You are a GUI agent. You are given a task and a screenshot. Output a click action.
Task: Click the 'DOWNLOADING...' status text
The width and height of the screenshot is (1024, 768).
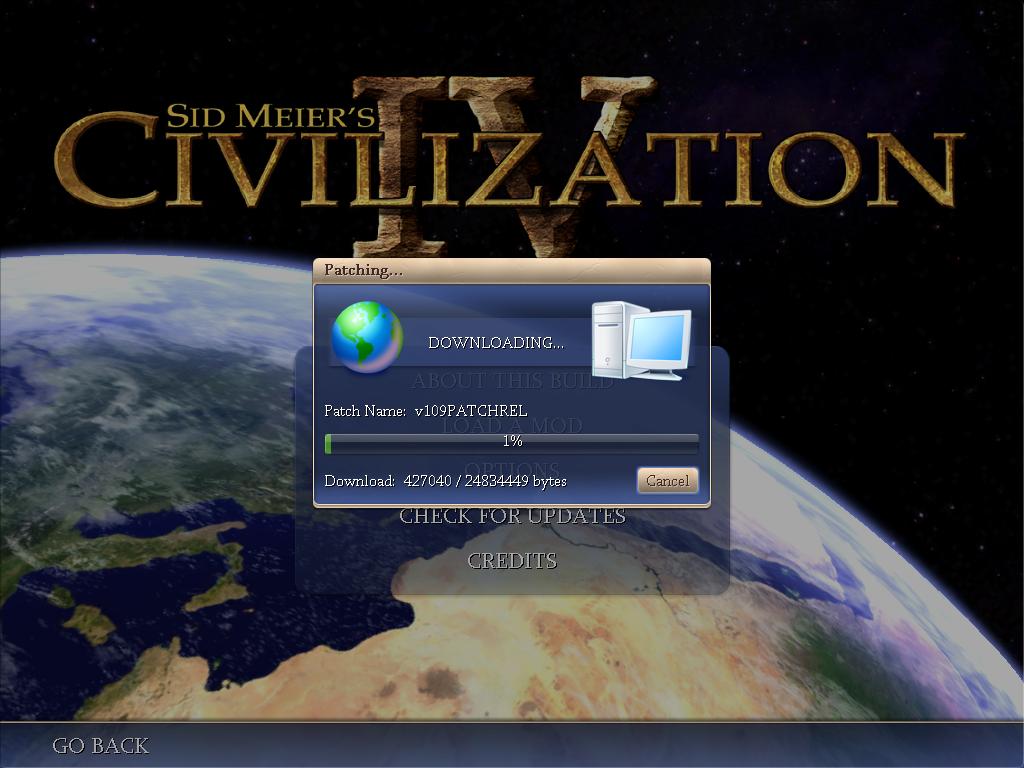pos(496,342)
